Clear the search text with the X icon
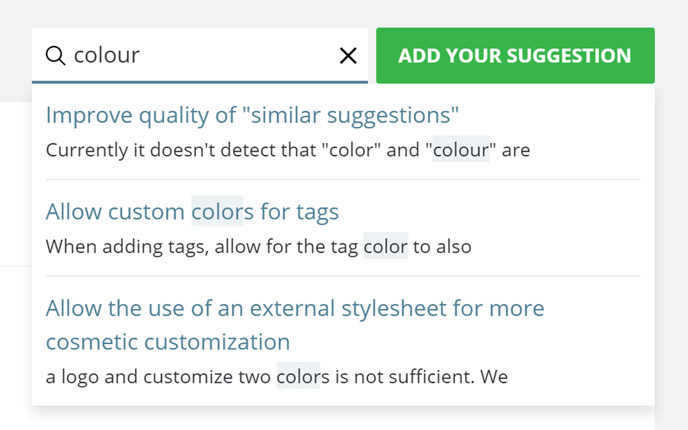 [348, 56]
